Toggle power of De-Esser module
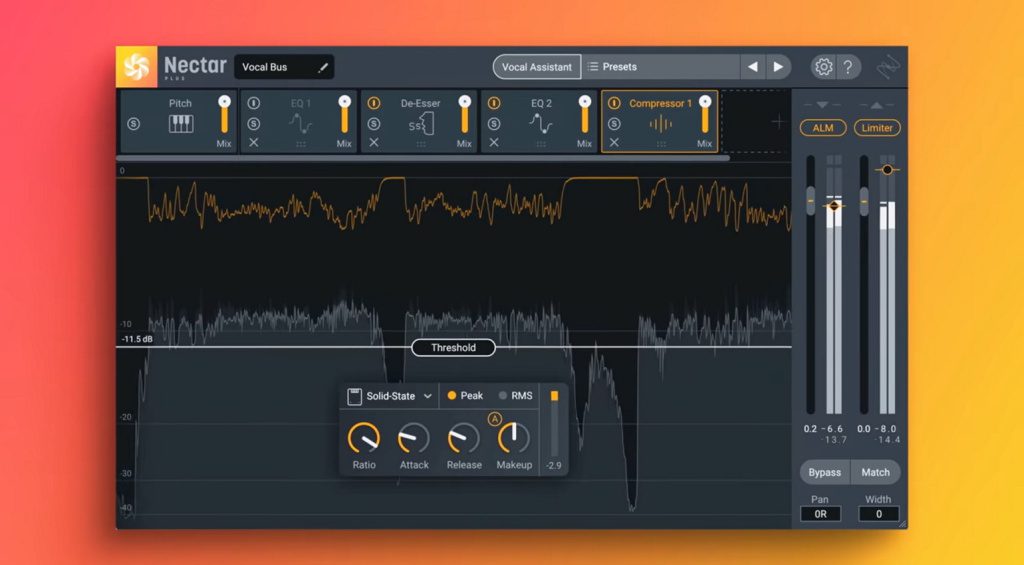 click(374, 103)
